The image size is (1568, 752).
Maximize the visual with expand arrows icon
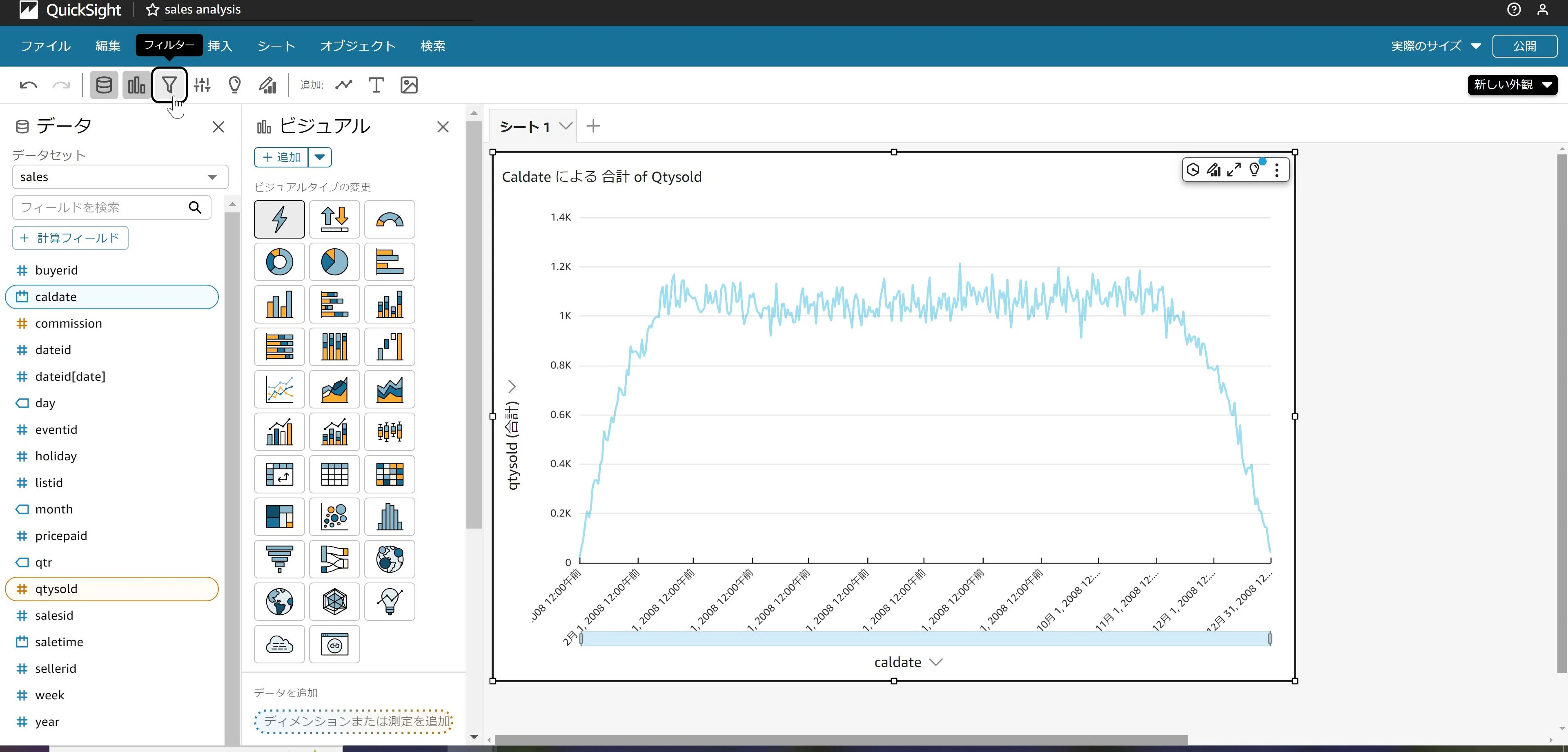click(1234, 170)
